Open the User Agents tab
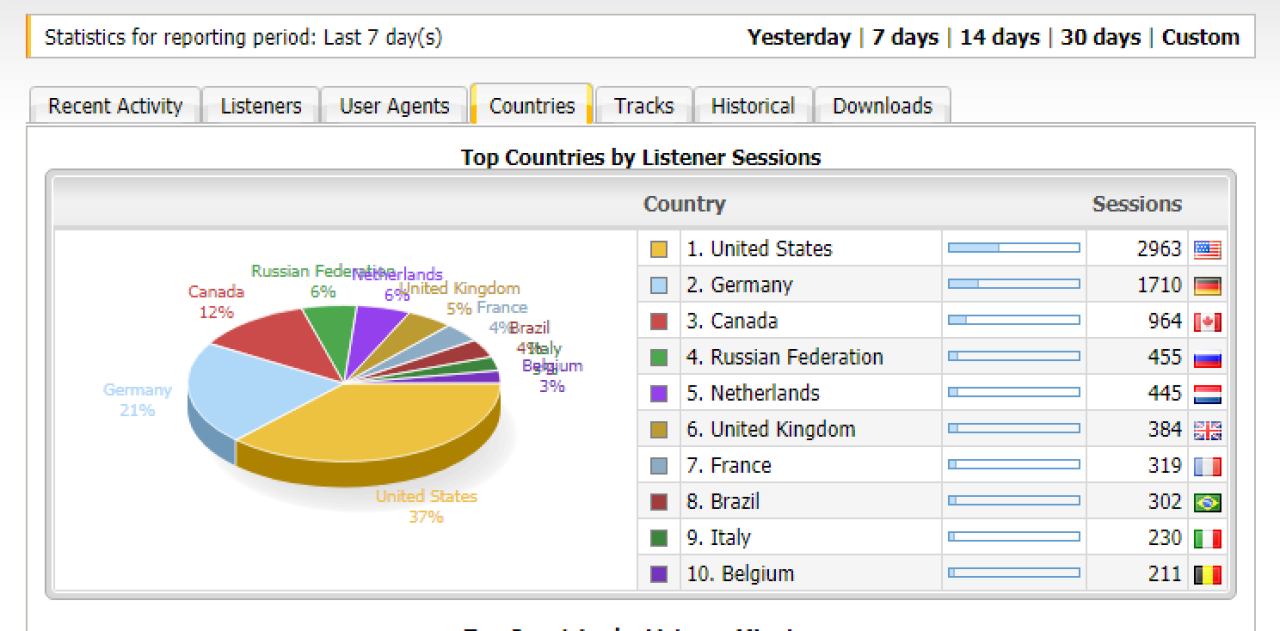This screenshot has width=1280, height=631. (394, 106)
